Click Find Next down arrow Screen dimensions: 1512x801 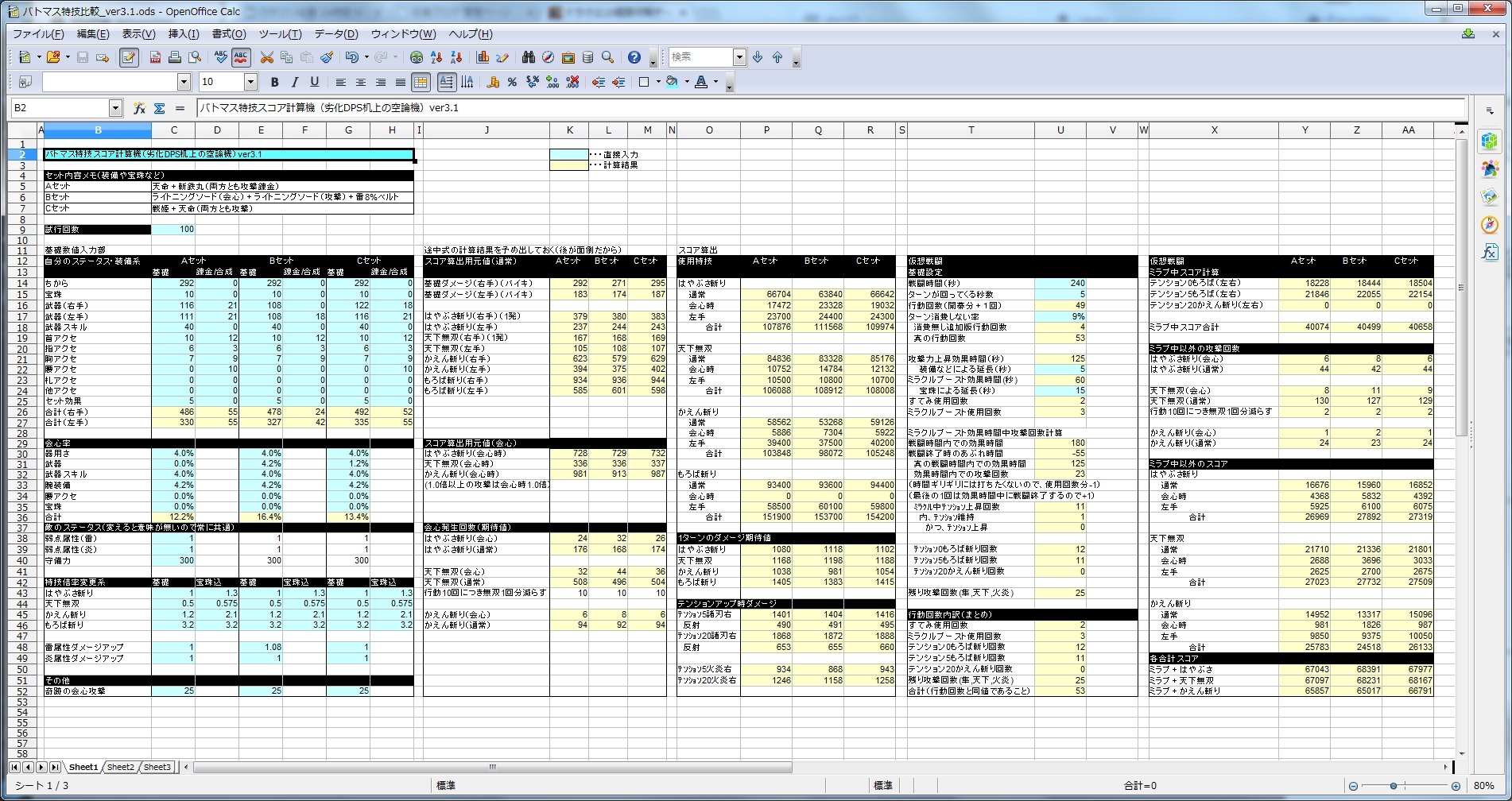point(758,57)
